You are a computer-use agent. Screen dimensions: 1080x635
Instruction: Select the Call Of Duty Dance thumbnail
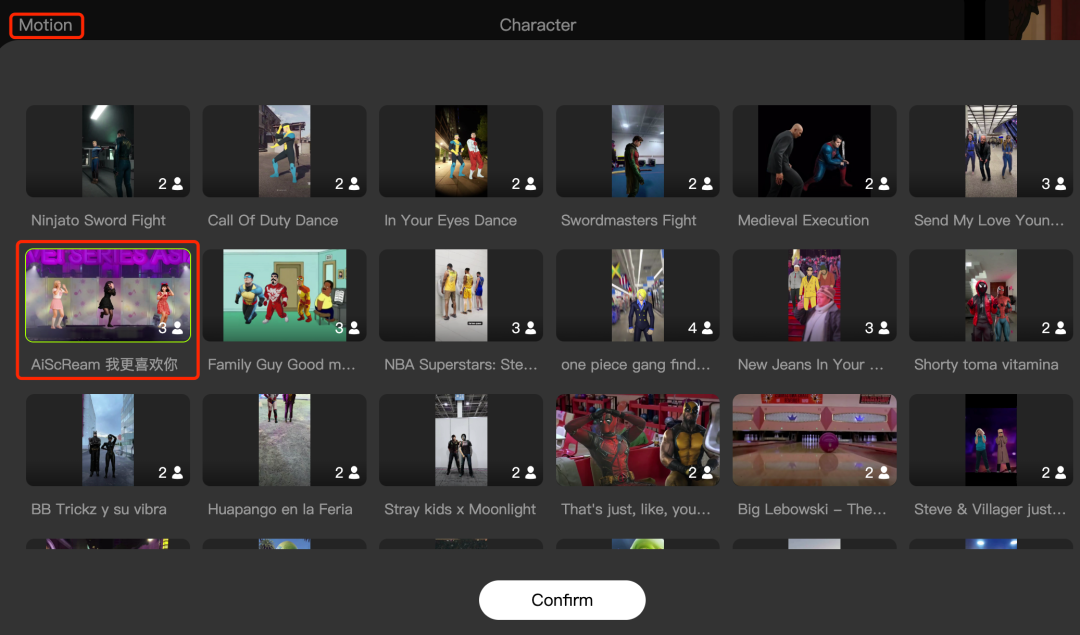click(x=284, y=152)
